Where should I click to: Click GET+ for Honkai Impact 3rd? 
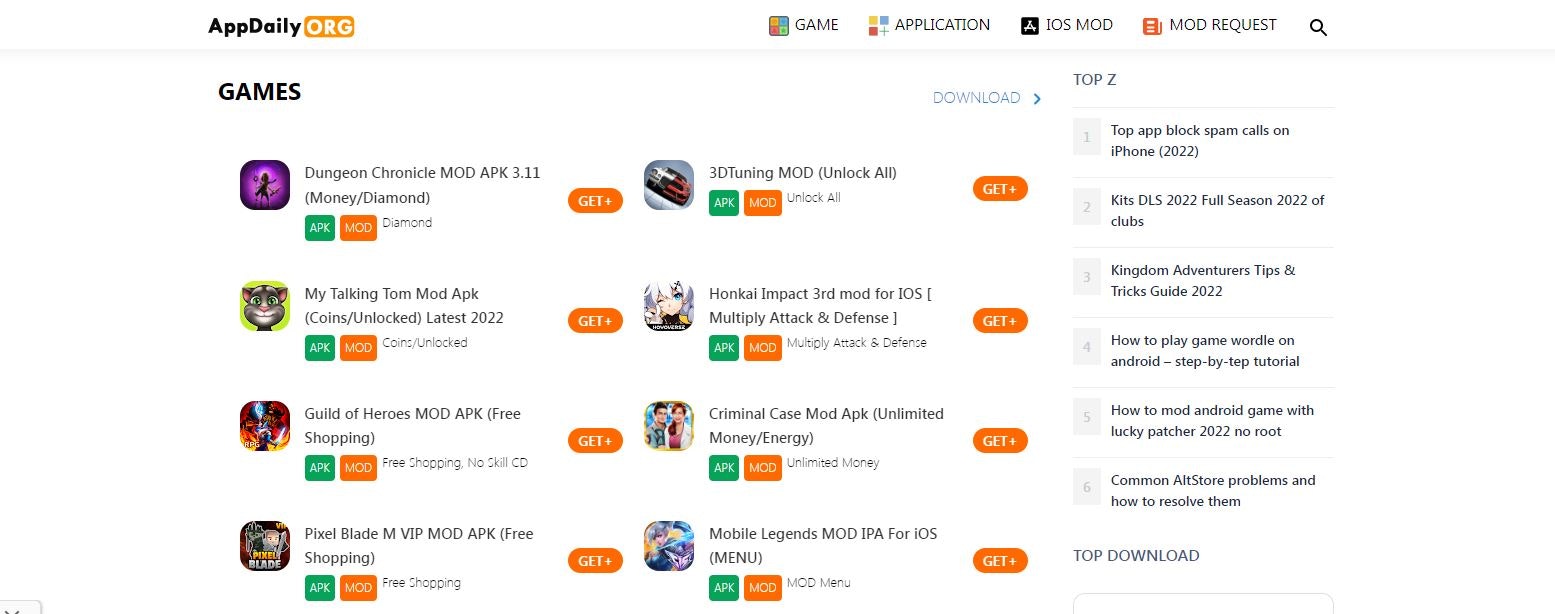click(1000, 321)
